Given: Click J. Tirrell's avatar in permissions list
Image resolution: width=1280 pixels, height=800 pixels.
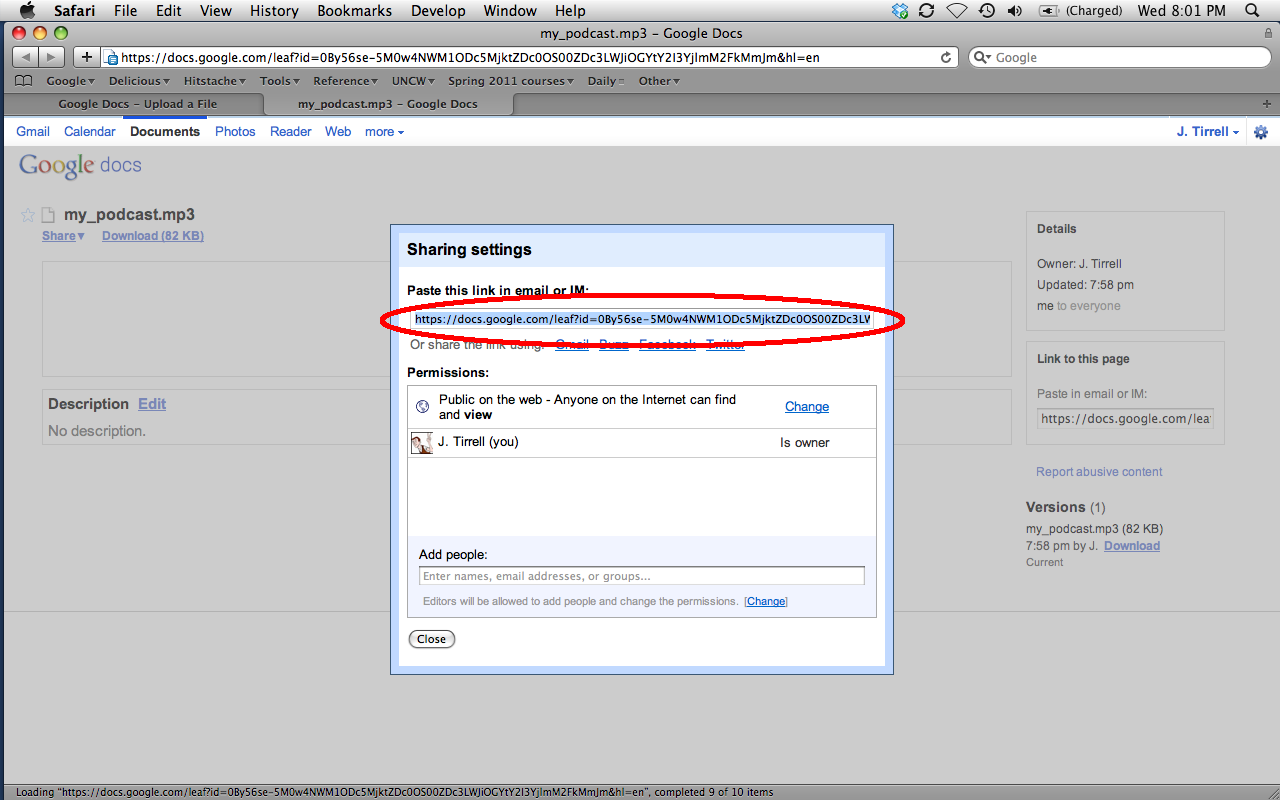Looking at the screenshot, I should (x=422, y=443).
